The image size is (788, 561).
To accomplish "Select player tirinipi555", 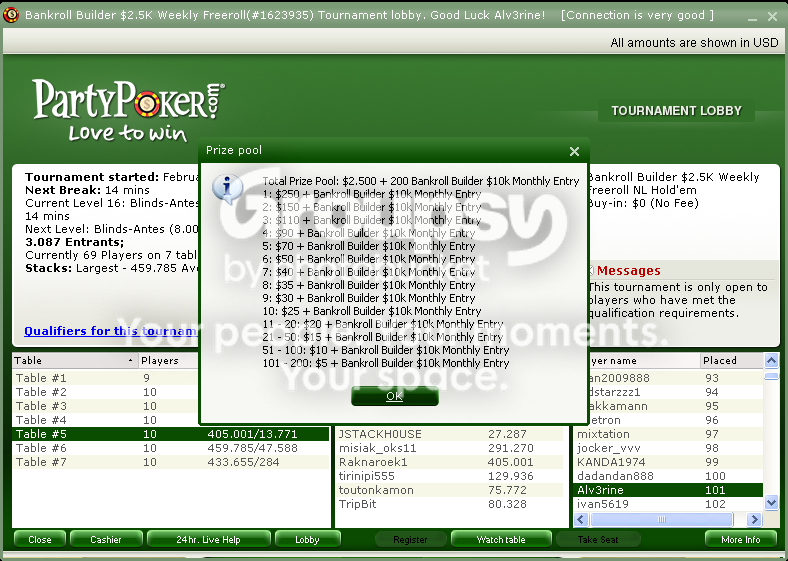I will [x=450, y=476].
